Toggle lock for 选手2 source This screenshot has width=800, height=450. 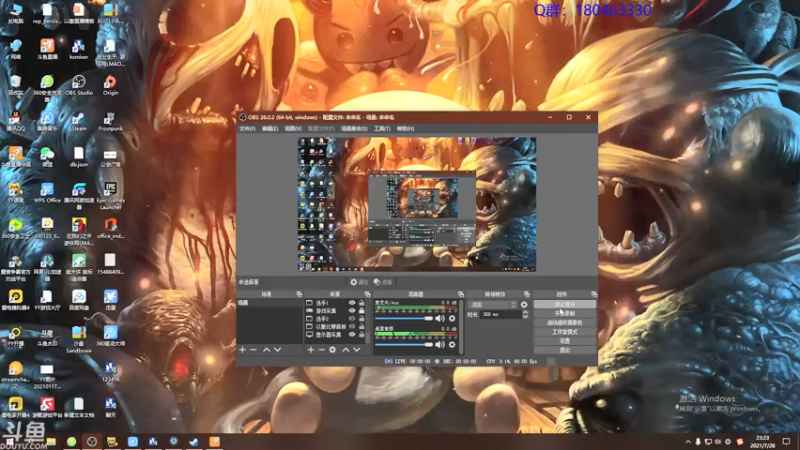[361, 319]
